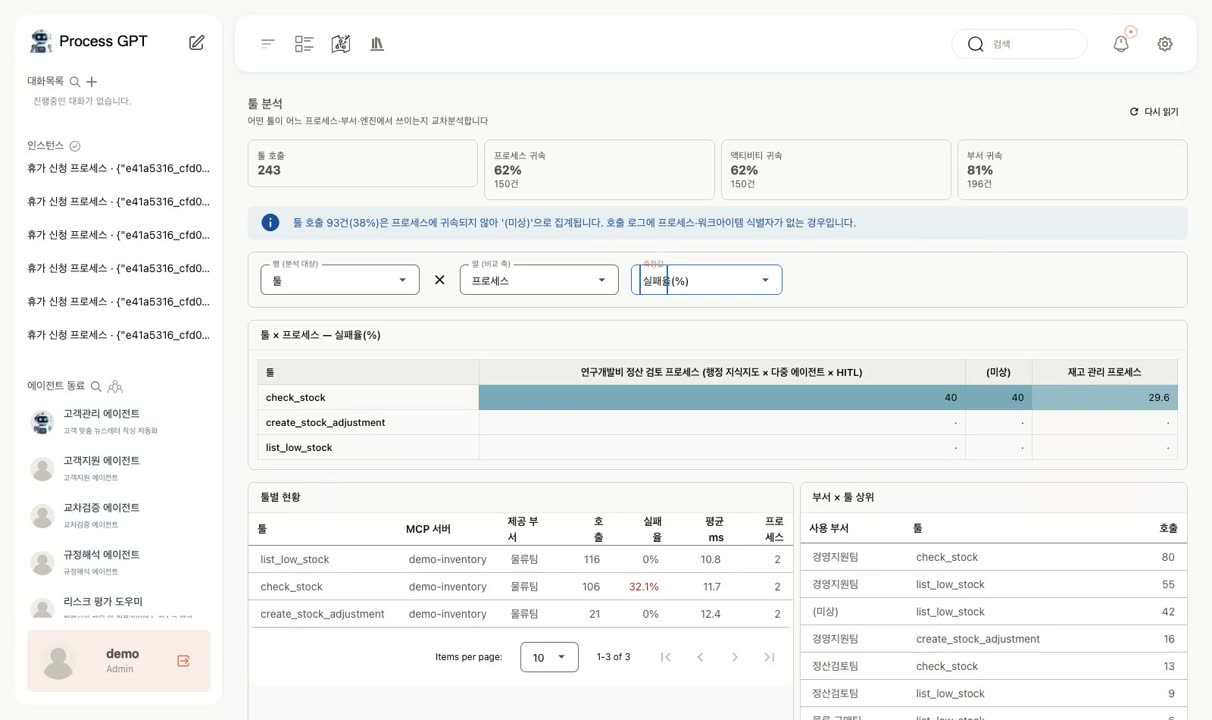This screenshot has width=1212, height=720.
Task: Open agent organization chart icon
Action: click(115, 386)
